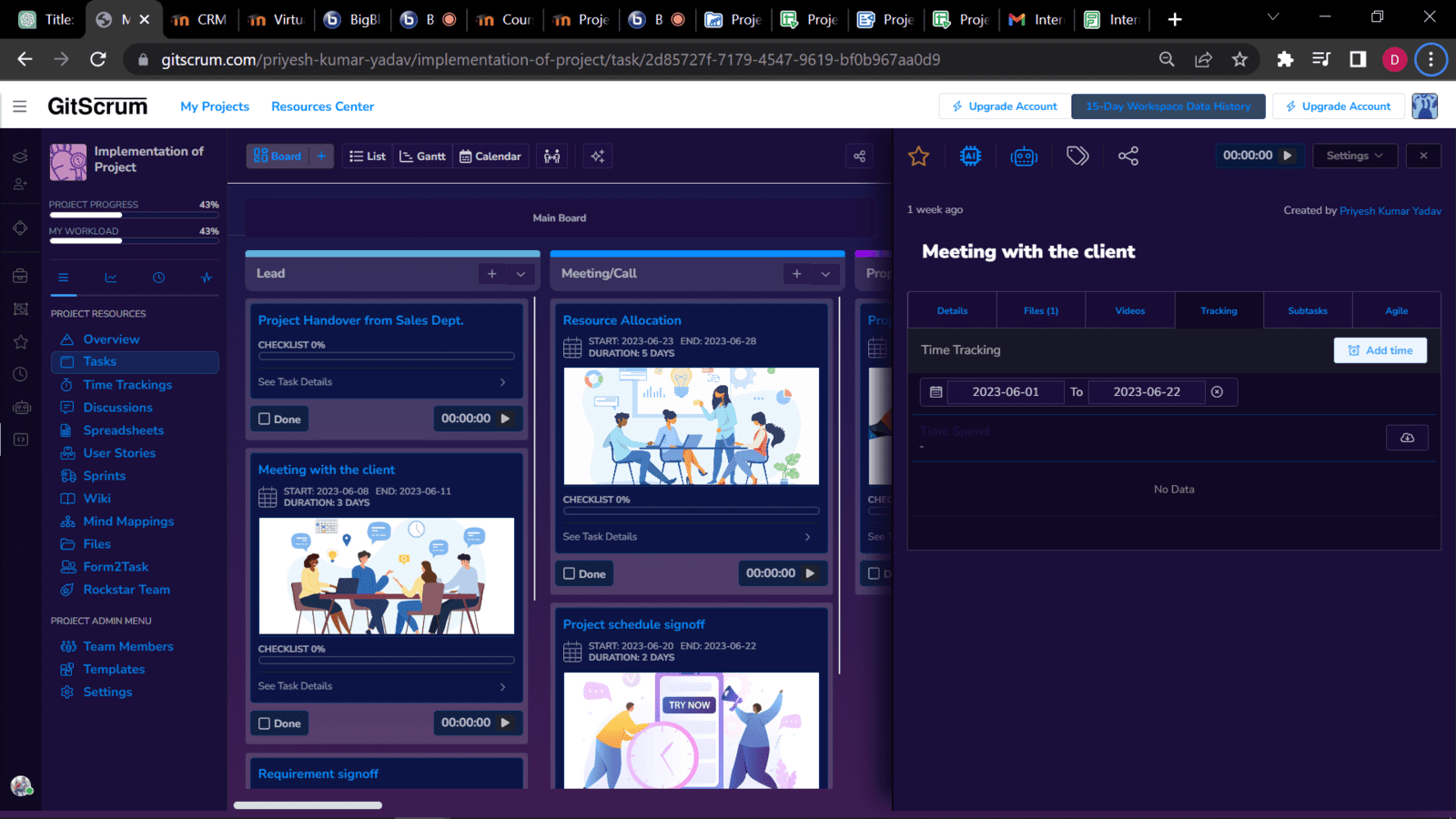Start timer on Resource Allocation card
Image resolution: width=1456 pixels, height=819 pixels.
coord(810,573)
